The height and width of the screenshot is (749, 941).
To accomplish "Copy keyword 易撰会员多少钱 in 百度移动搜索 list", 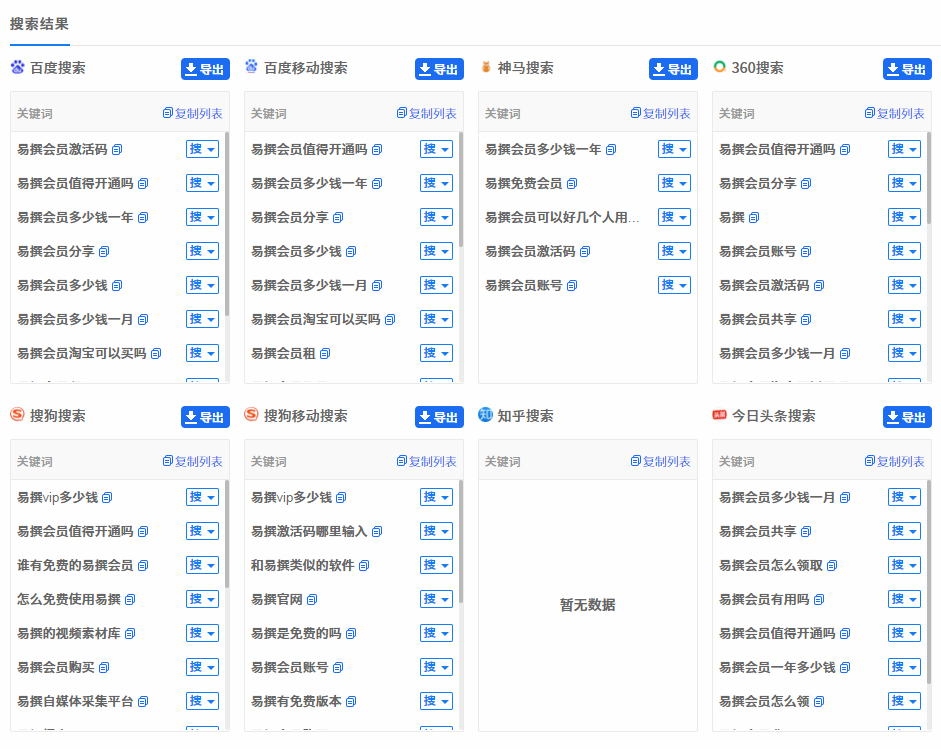I will (351, 251).
